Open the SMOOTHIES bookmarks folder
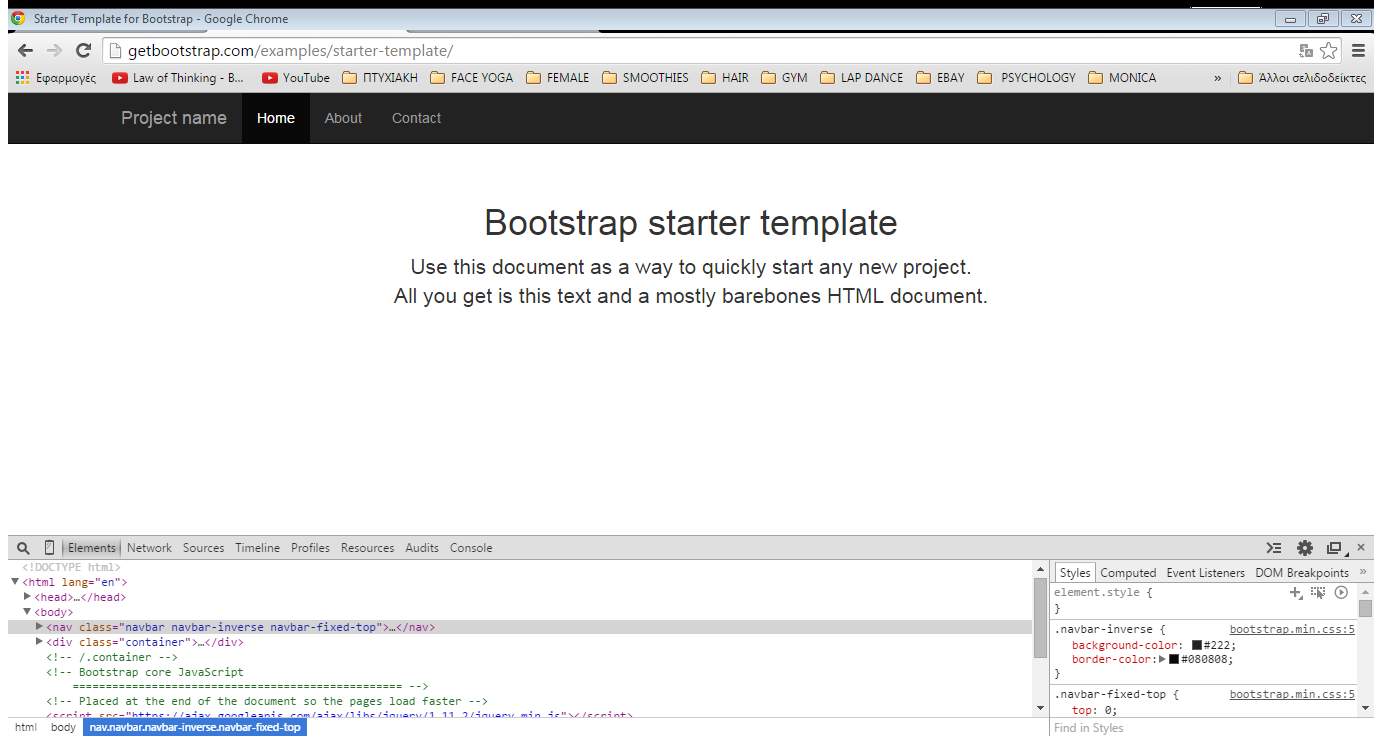Screen dimensions: 1382x744 [645, 78]
